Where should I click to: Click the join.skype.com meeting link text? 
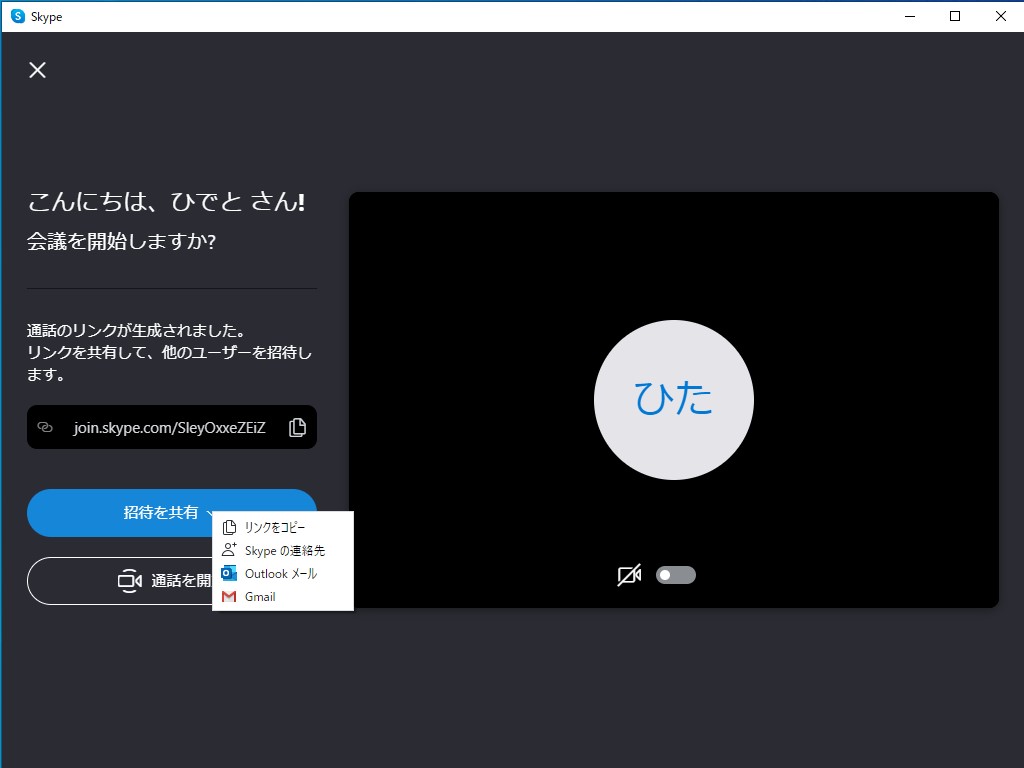(169, 428)
